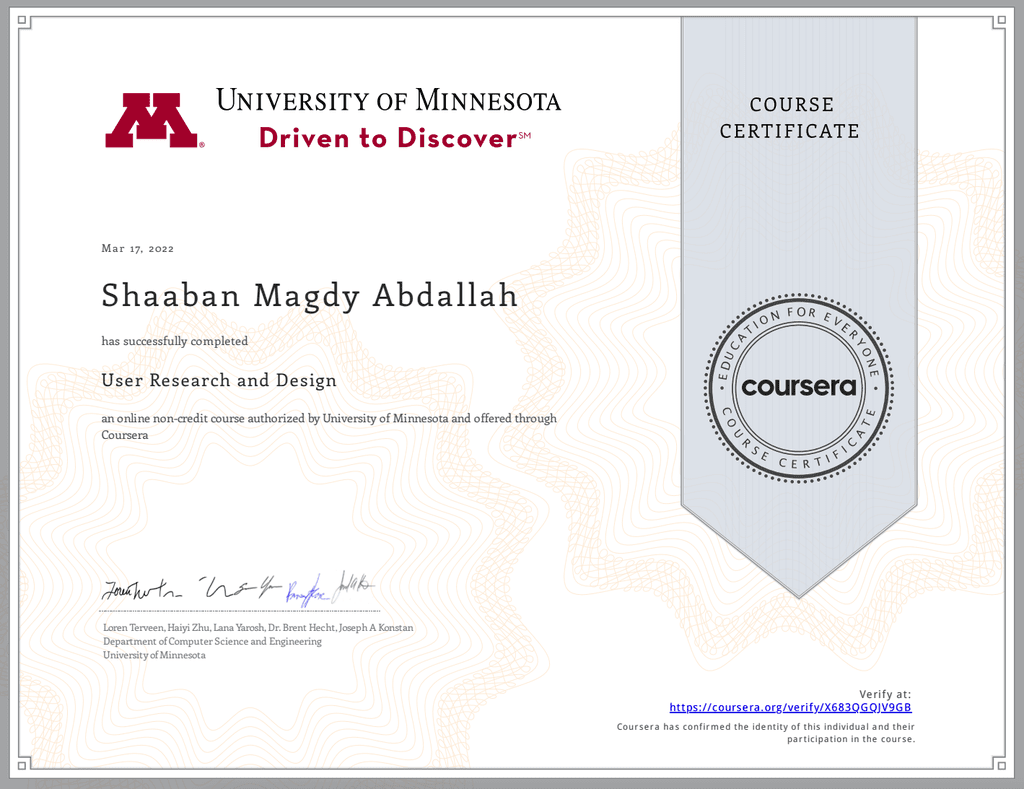The width and height of the screenshot is (1024, 789).
Task: Click the first black signature on the left
Action: (142, 590)
